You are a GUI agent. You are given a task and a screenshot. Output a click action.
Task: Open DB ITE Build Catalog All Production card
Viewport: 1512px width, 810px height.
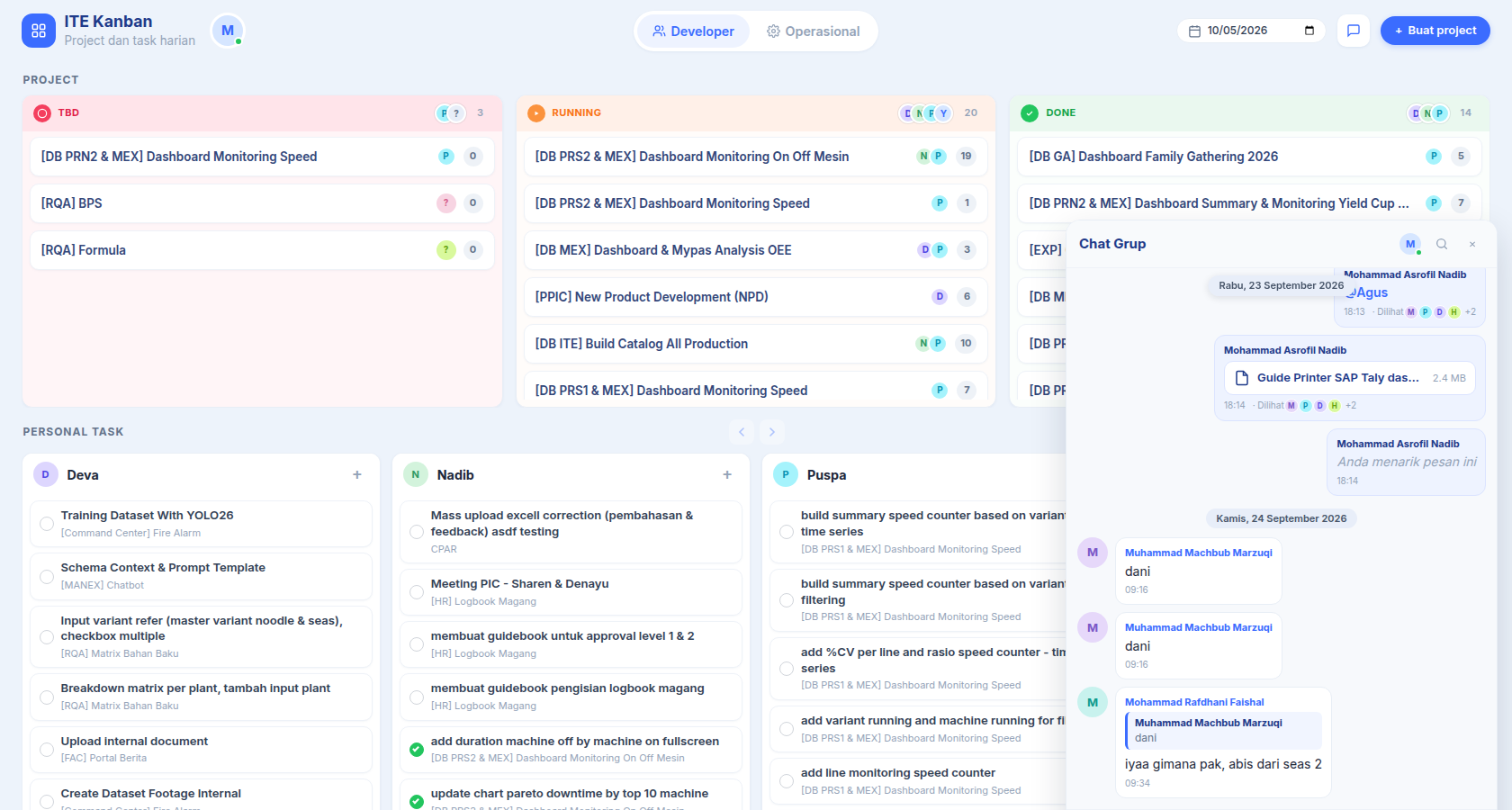(x=756, y=344)
